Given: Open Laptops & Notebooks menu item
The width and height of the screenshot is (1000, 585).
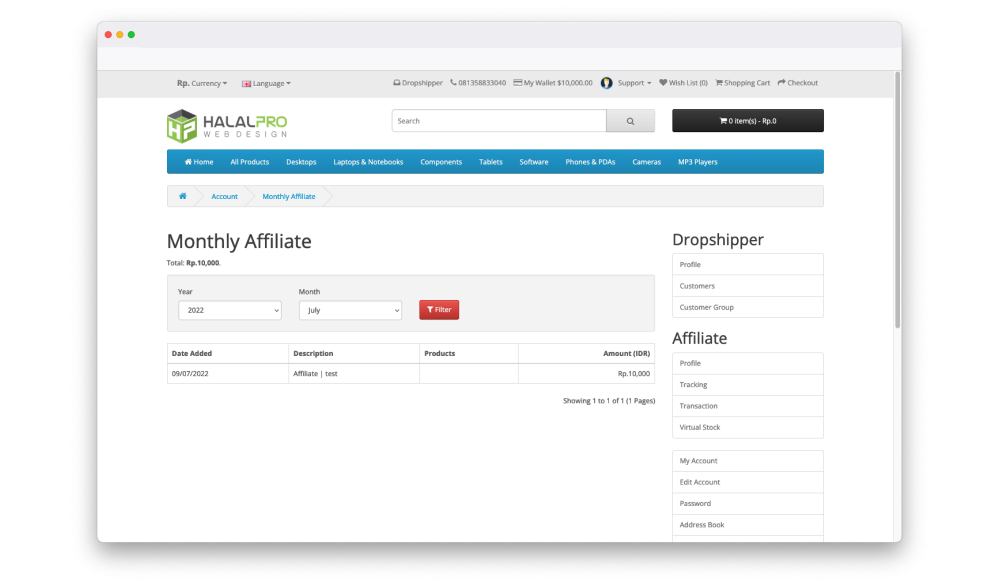Looking at the screenshot, I should tap(368, 162).
